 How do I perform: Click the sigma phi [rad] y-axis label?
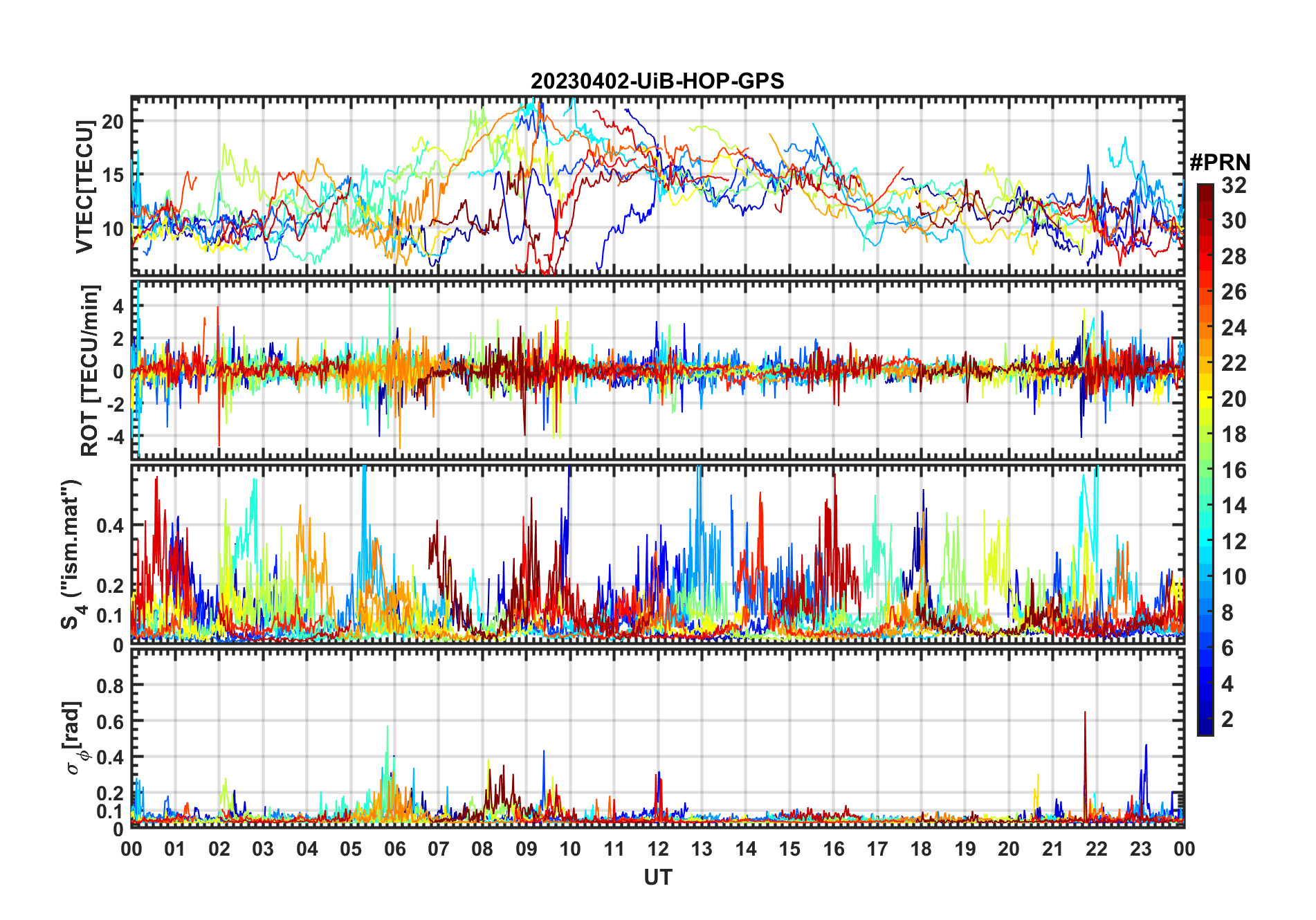75,737
